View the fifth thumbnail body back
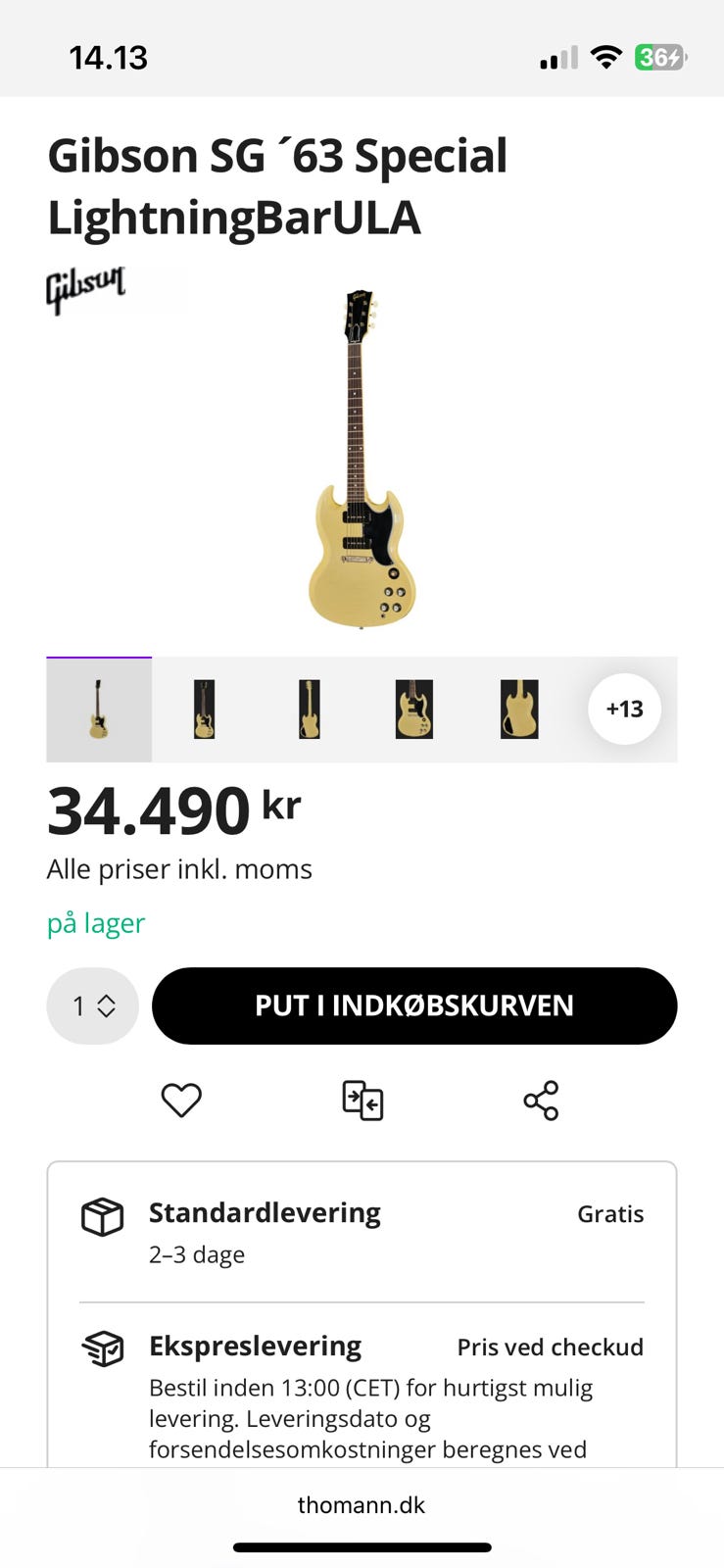 click(518, 710)
